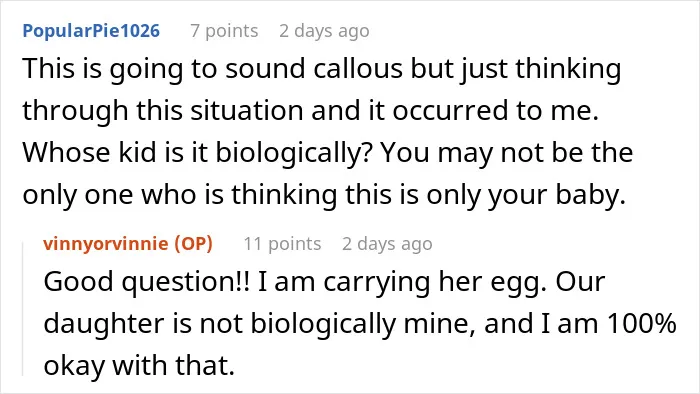Click the word 'callous' in first comment
Viewport: 700px width, 394px height.
[358, 69]
